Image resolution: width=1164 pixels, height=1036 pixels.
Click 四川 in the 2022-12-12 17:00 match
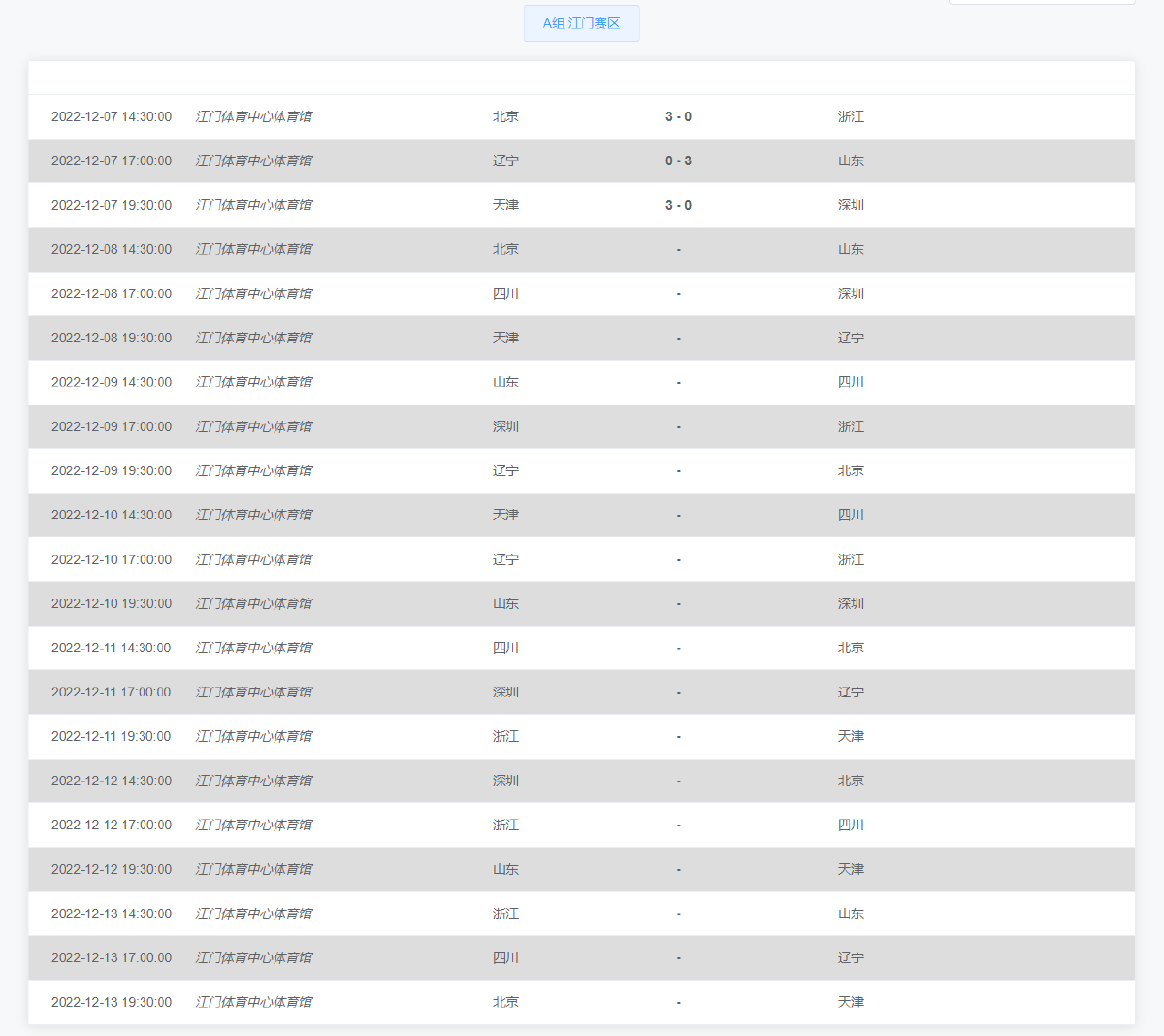851,826
